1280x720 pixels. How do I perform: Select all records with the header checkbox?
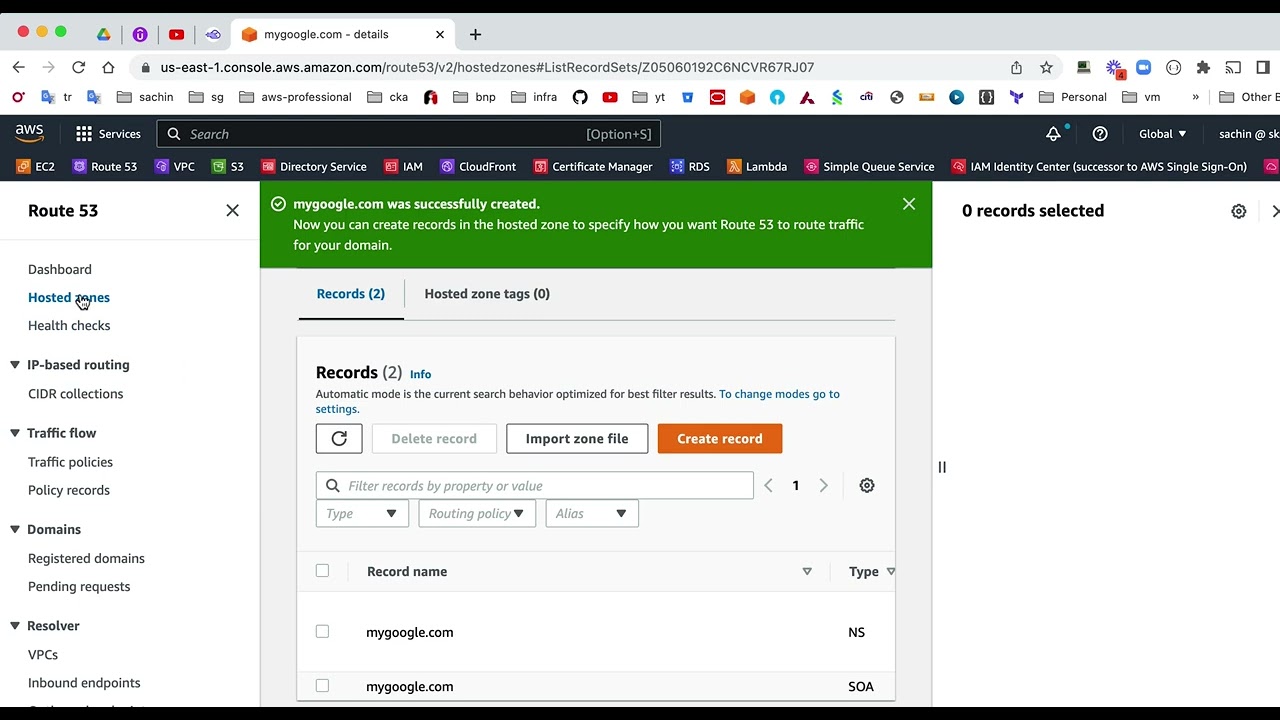click(x=322, y=571)
